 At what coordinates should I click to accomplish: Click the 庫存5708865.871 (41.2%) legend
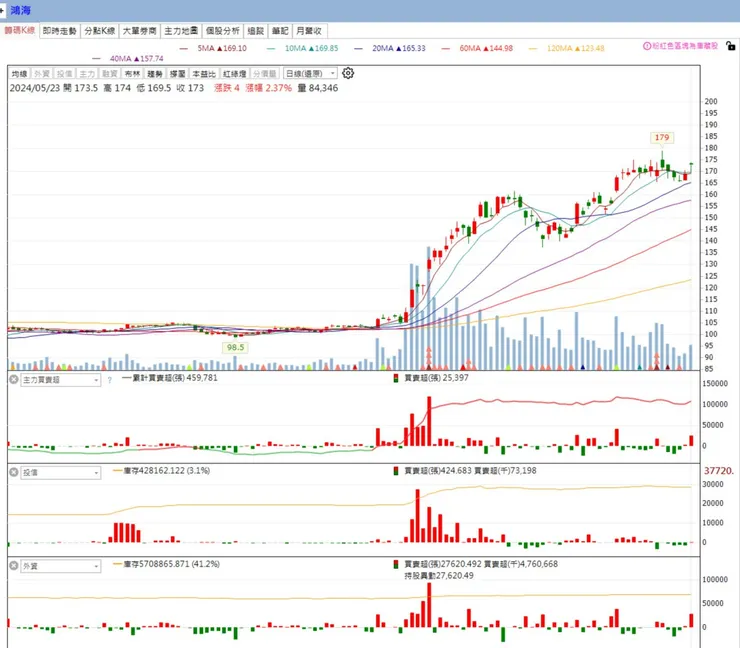pyautogui.click(x=167, y=564)
